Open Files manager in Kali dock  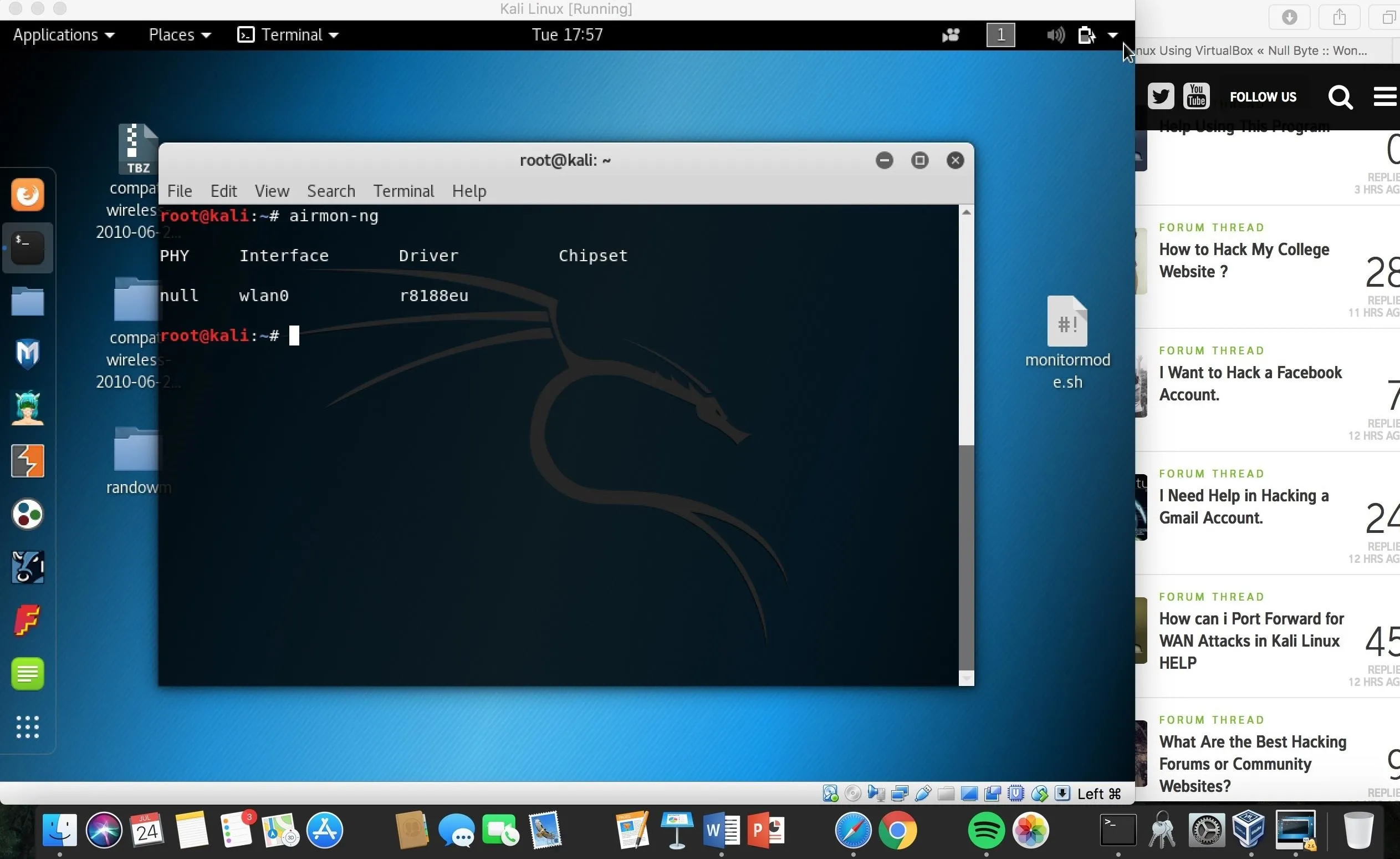[27, 301]
